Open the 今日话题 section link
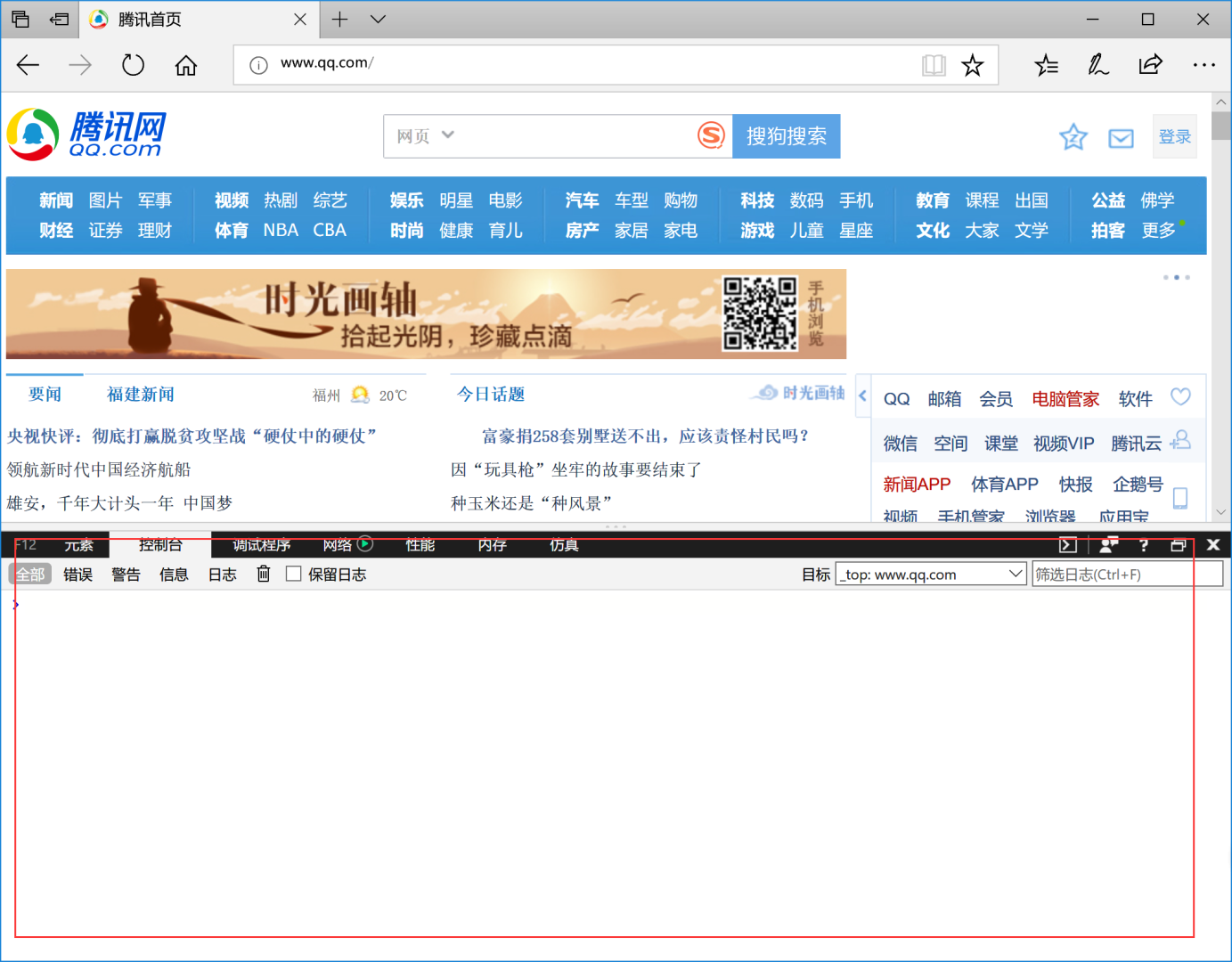The image size is (1232, 962). 491,394
